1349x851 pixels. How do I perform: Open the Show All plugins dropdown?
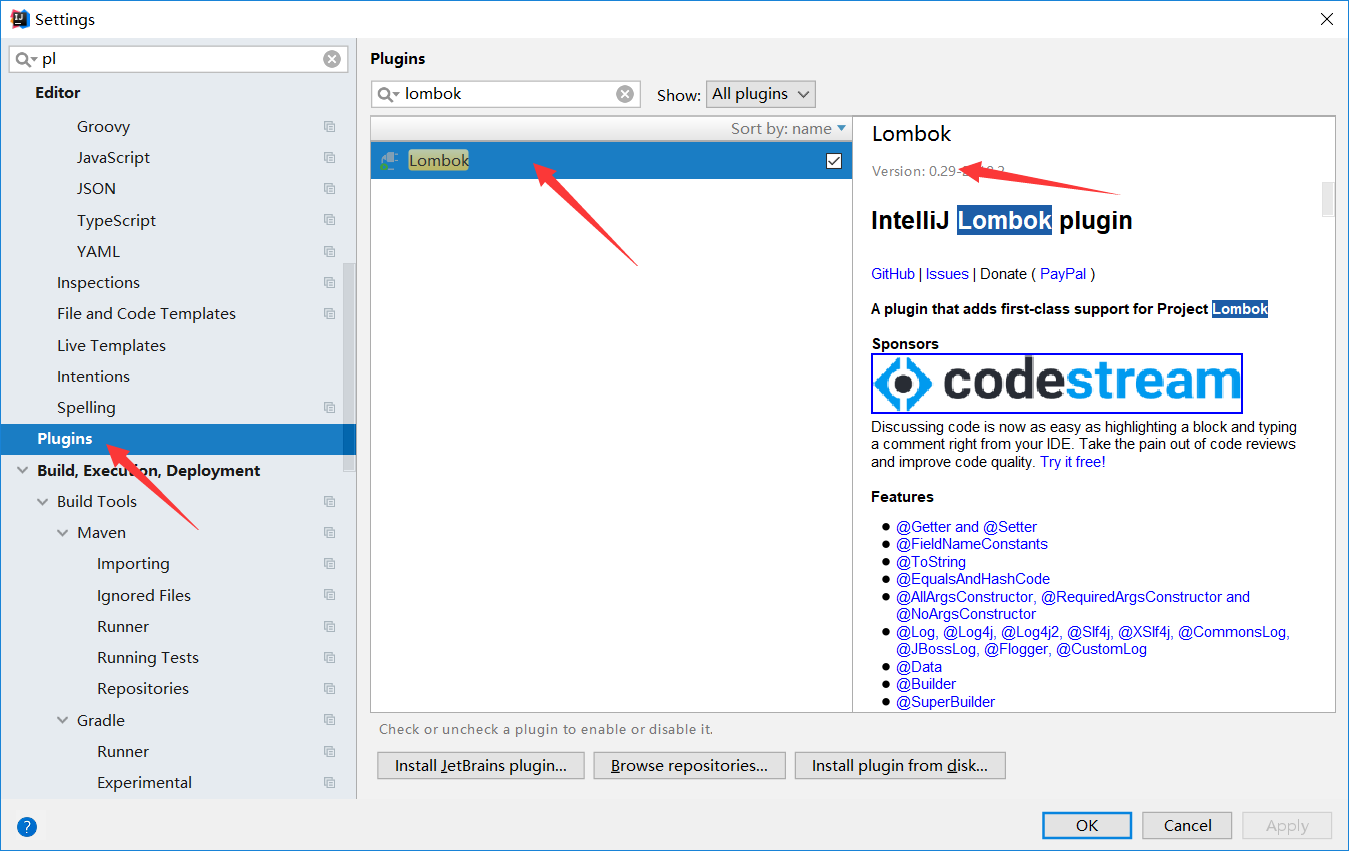(x=761, y=94)
